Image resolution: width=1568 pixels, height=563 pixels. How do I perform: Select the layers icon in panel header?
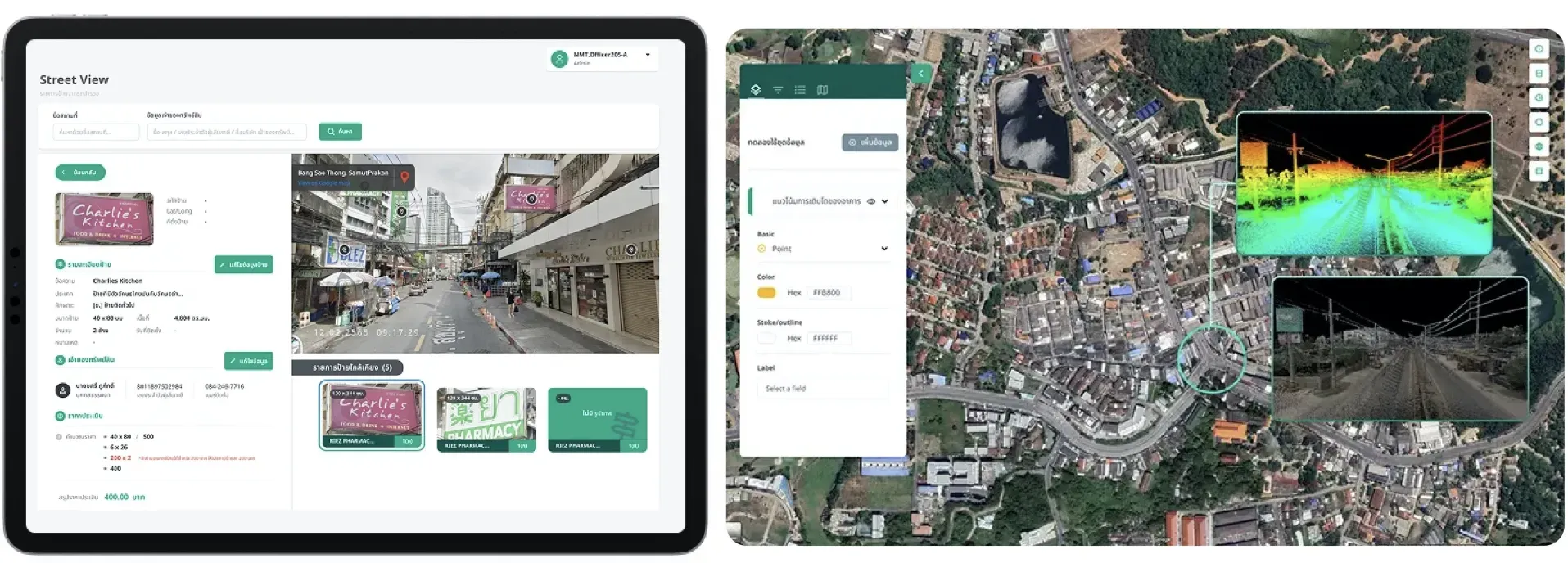tap(755, 89)
